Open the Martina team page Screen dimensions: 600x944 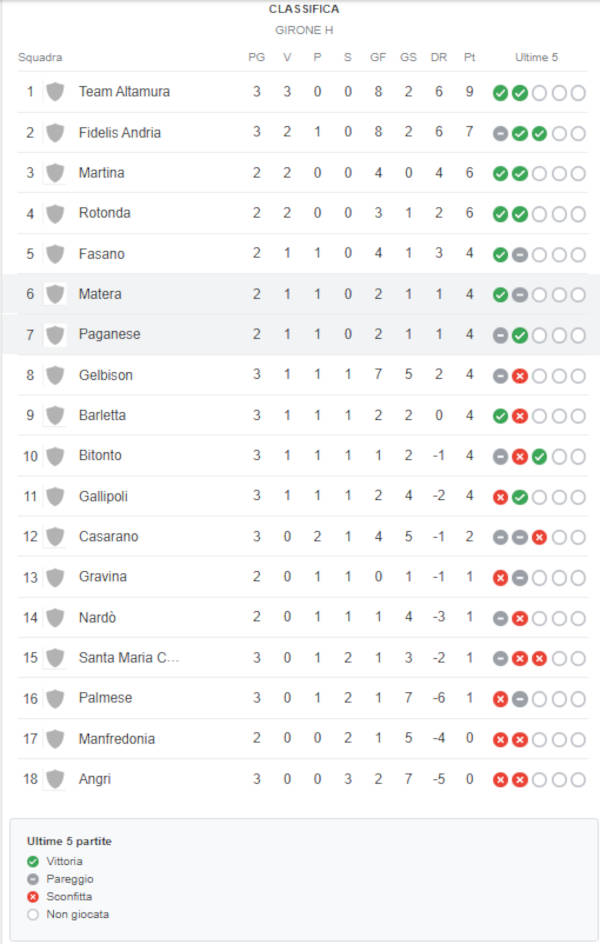[x=102, y=173]
